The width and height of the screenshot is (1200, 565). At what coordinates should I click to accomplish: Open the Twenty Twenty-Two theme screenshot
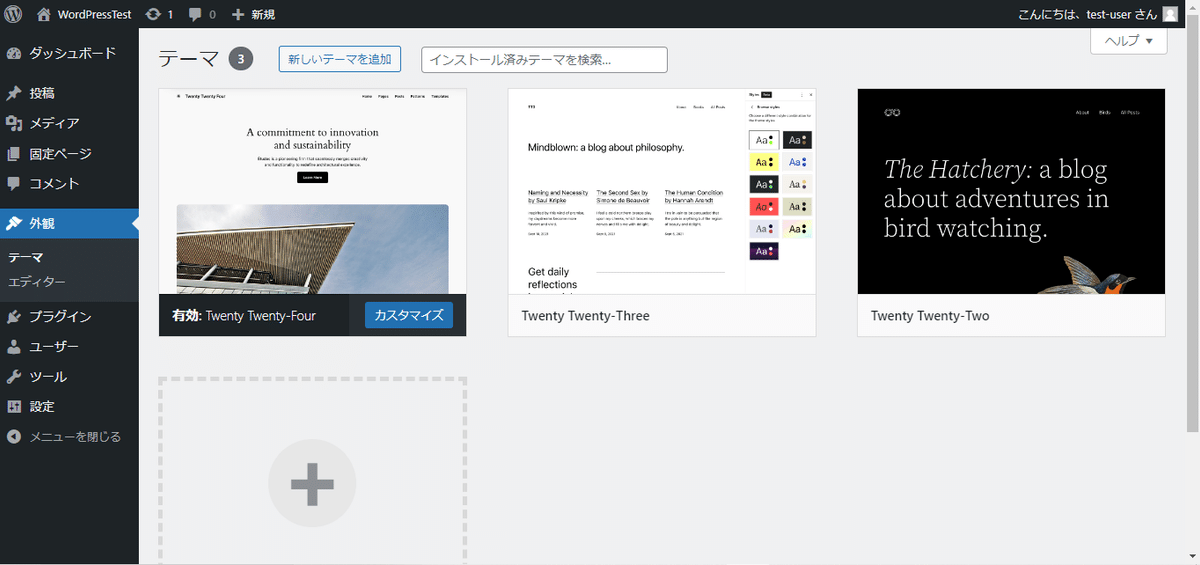(1011, 191)
